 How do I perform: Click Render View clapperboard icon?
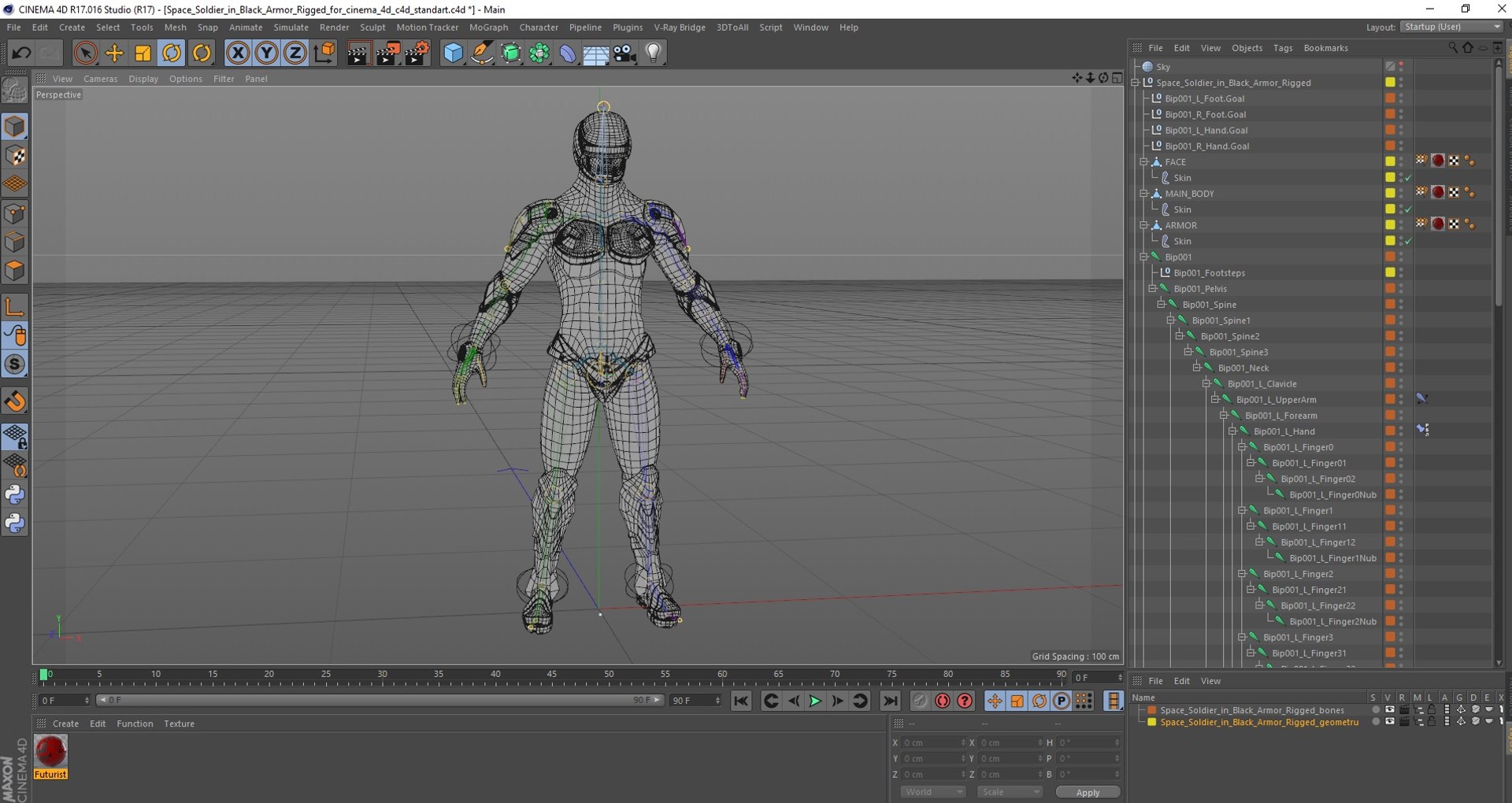click(x=358, y=53)
